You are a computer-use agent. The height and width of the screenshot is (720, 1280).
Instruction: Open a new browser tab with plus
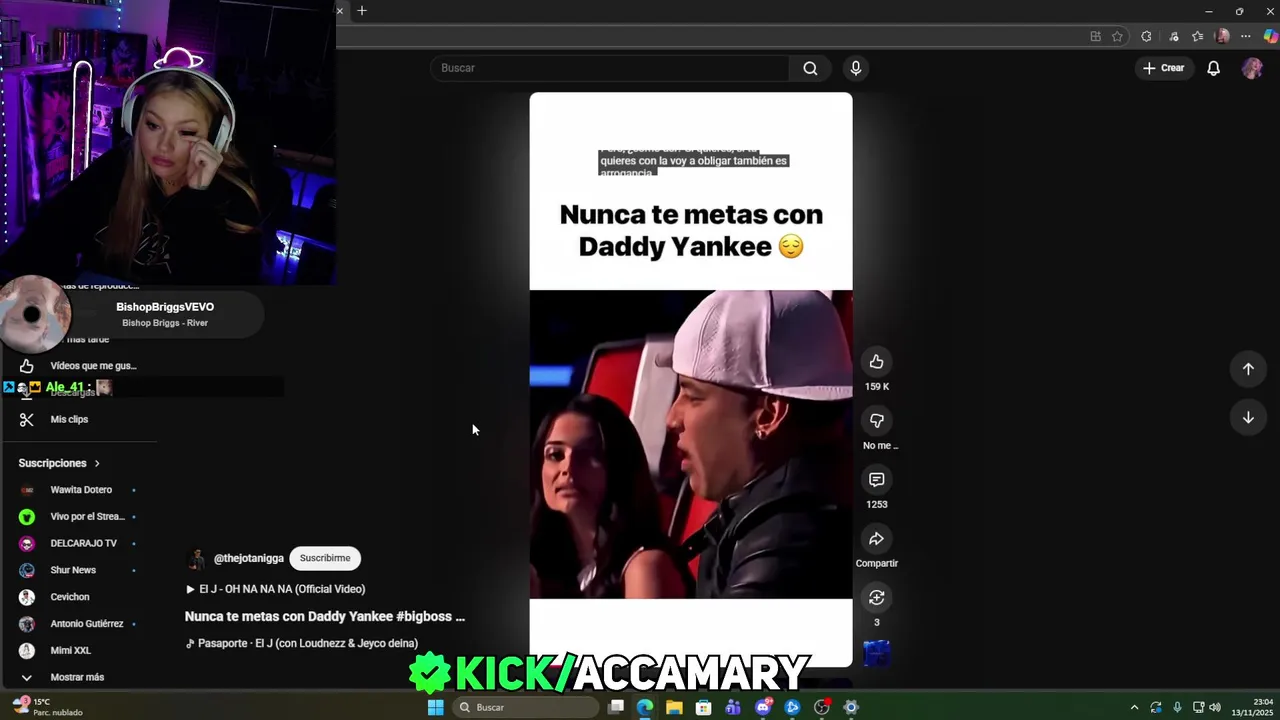click(362, 11)
